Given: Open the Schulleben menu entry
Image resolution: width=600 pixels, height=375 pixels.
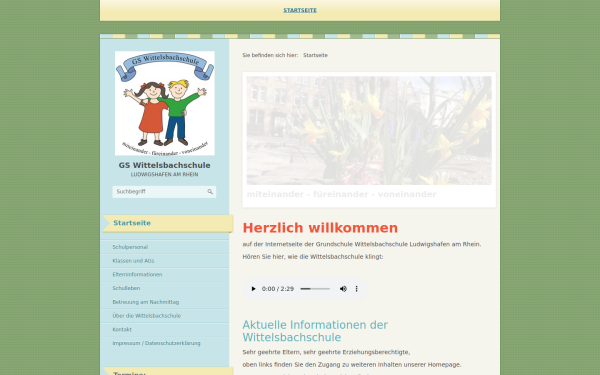Looking at the screenshot, I should (x=126, y=289).
